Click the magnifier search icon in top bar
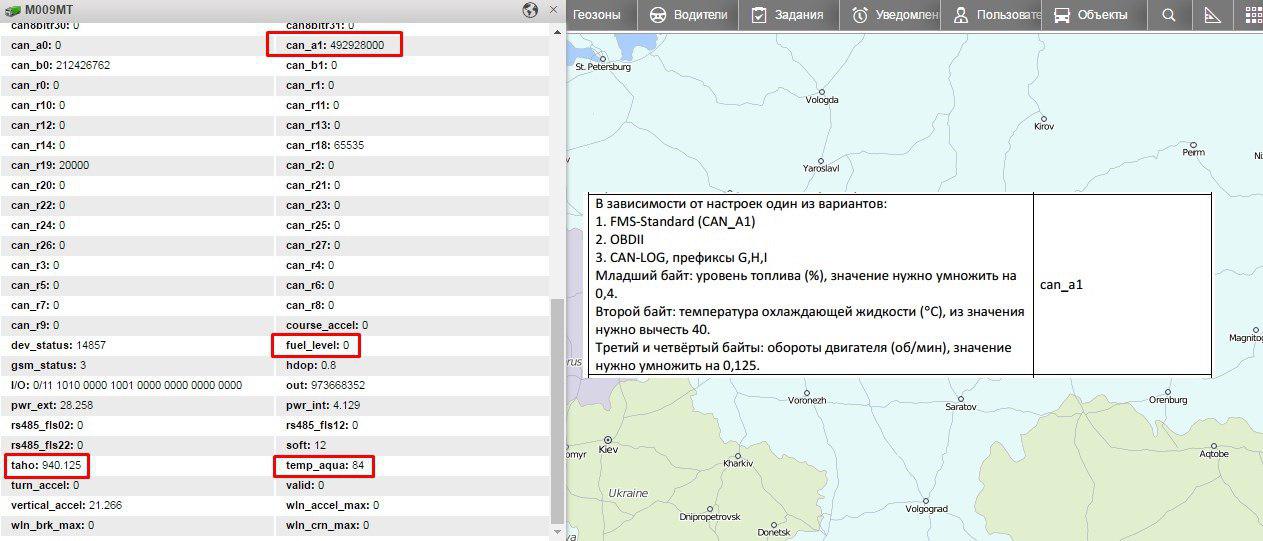Viewport: 1263px width, 541px height. click(x=1168, y=15)
